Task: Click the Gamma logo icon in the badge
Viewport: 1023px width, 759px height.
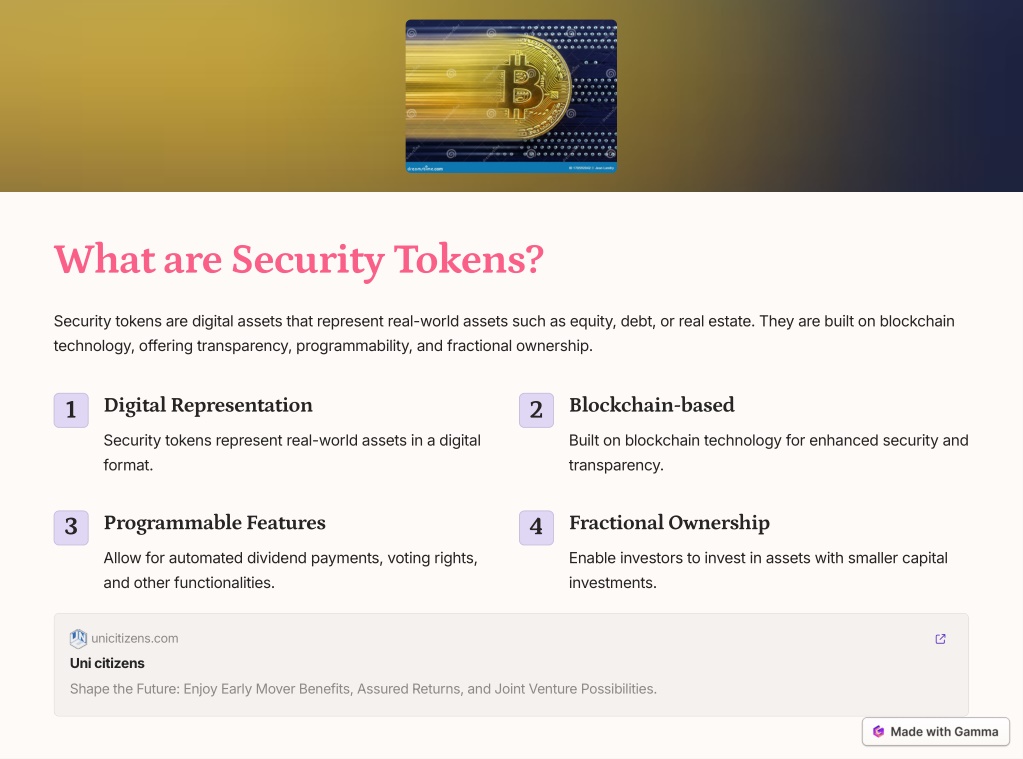Action: pos(879,732)
